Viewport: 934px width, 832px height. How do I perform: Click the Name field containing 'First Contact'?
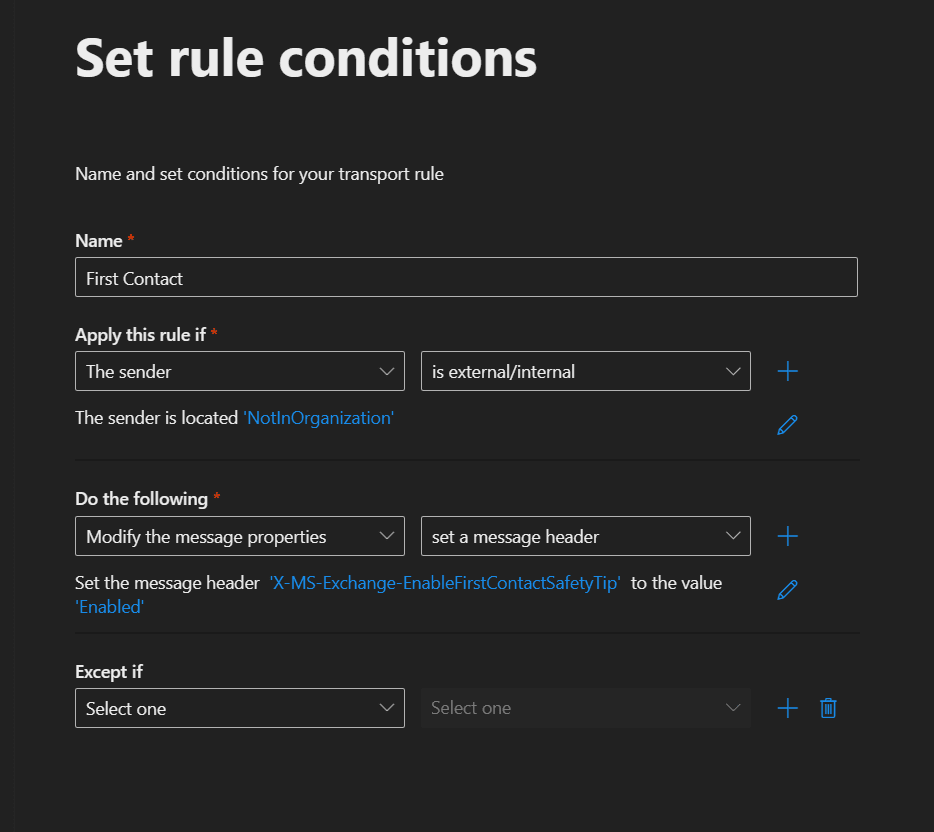point(466,278)
